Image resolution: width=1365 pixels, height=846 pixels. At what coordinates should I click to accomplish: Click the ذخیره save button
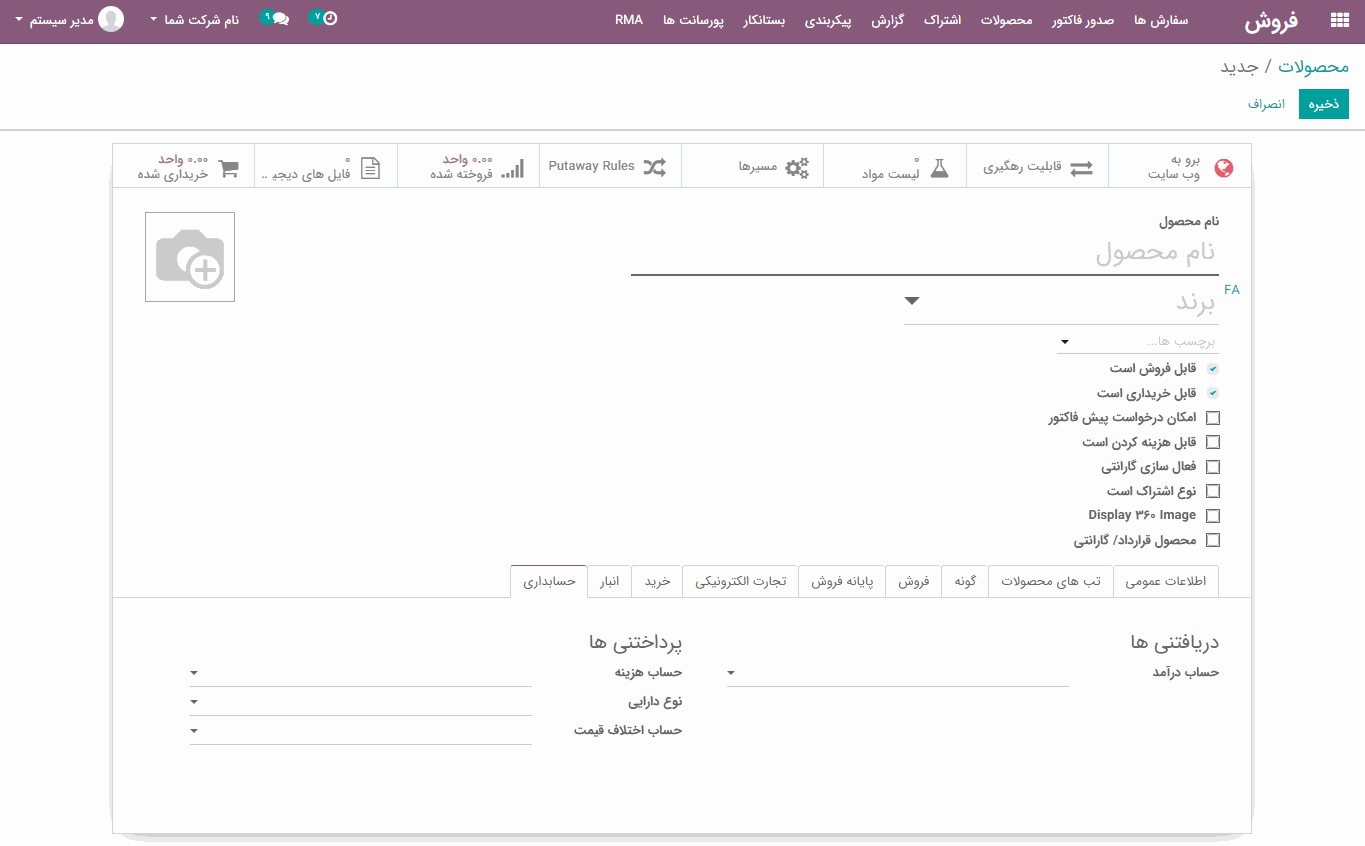pyautogui.click(x=1323, y=103)
